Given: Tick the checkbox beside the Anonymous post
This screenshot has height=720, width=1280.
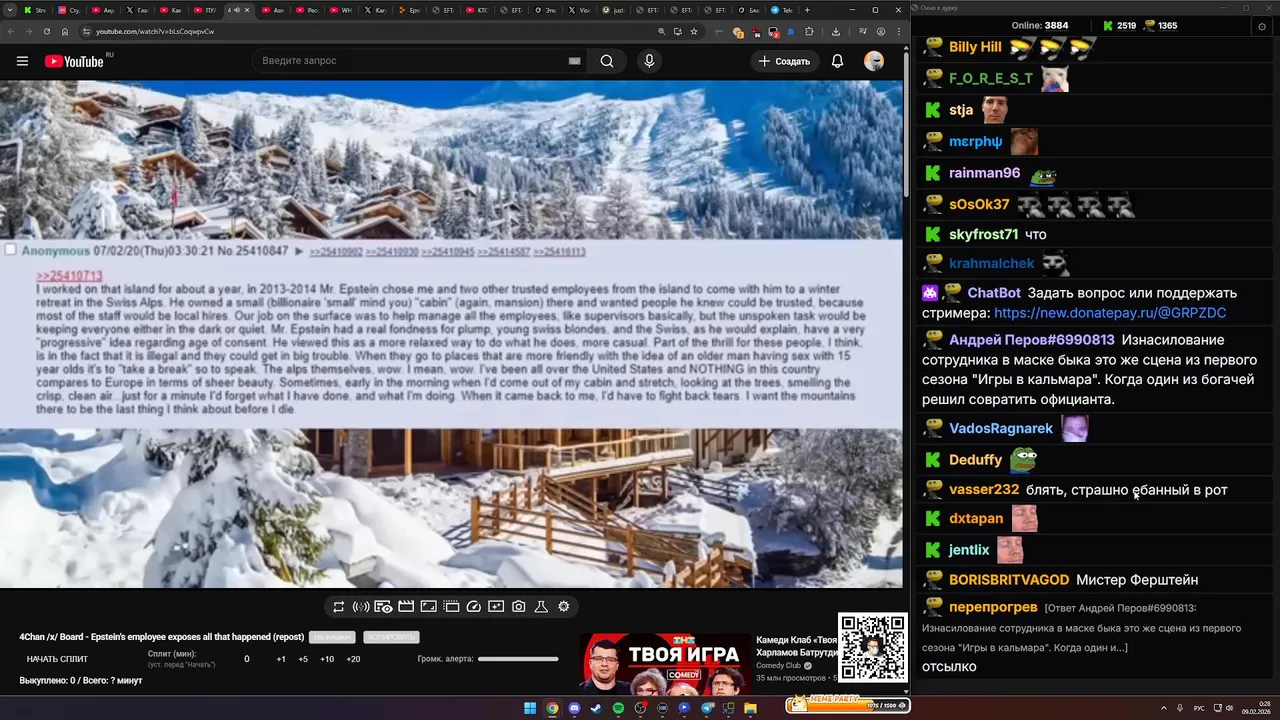Looking at the screenshot, I should pos(11,250).
